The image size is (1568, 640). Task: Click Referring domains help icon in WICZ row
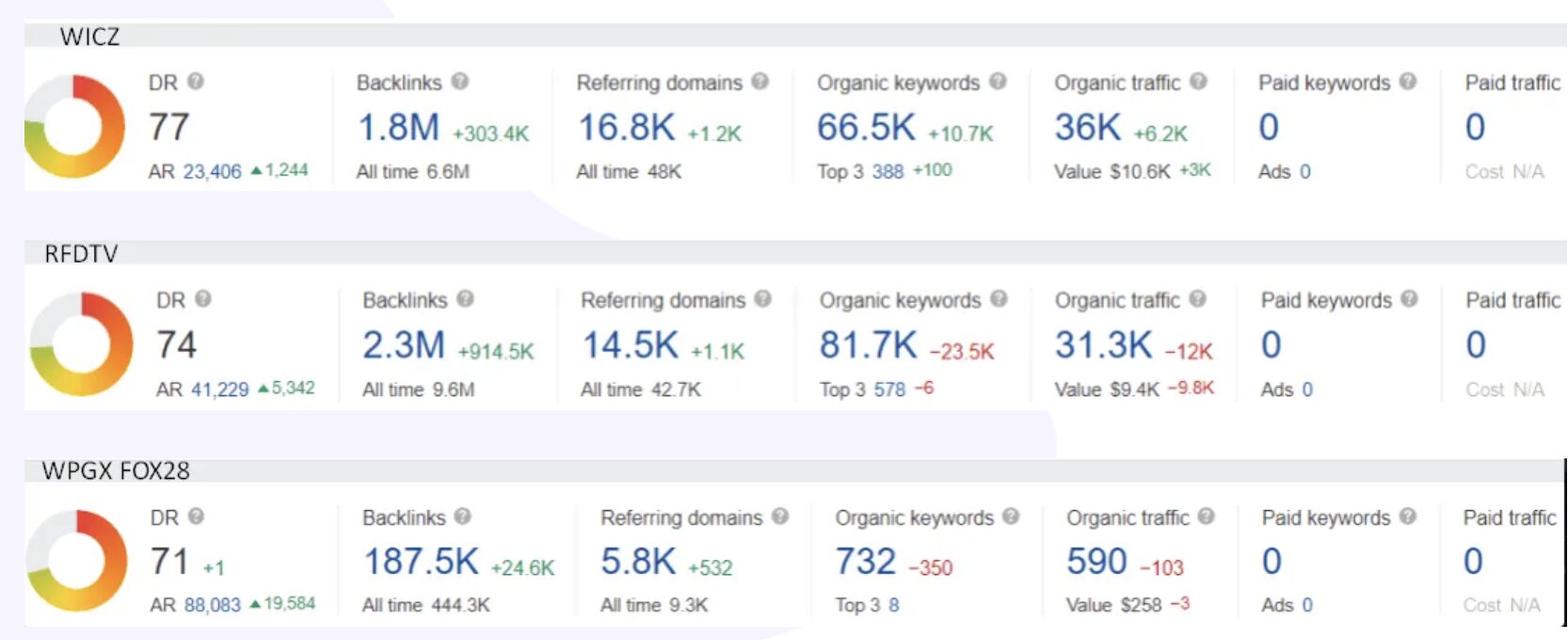[760, 82]
